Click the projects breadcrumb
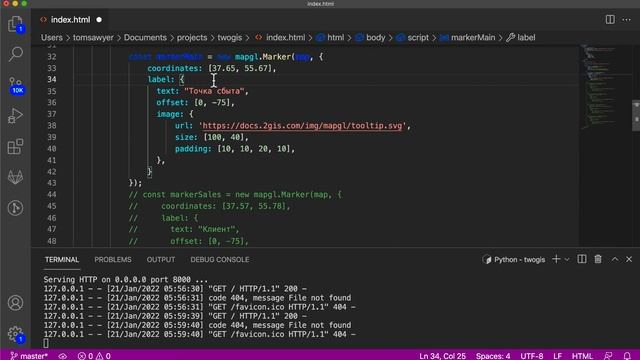 pyautogui.click(x=192, y=38)
